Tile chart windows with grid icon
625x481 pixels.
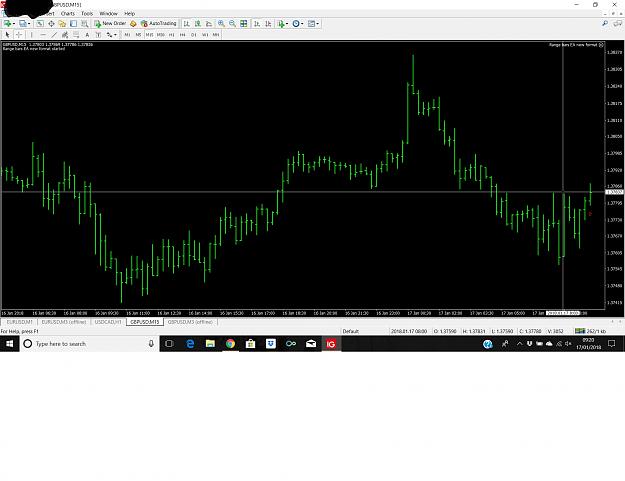pyautogui.click(x=244, y=24)
